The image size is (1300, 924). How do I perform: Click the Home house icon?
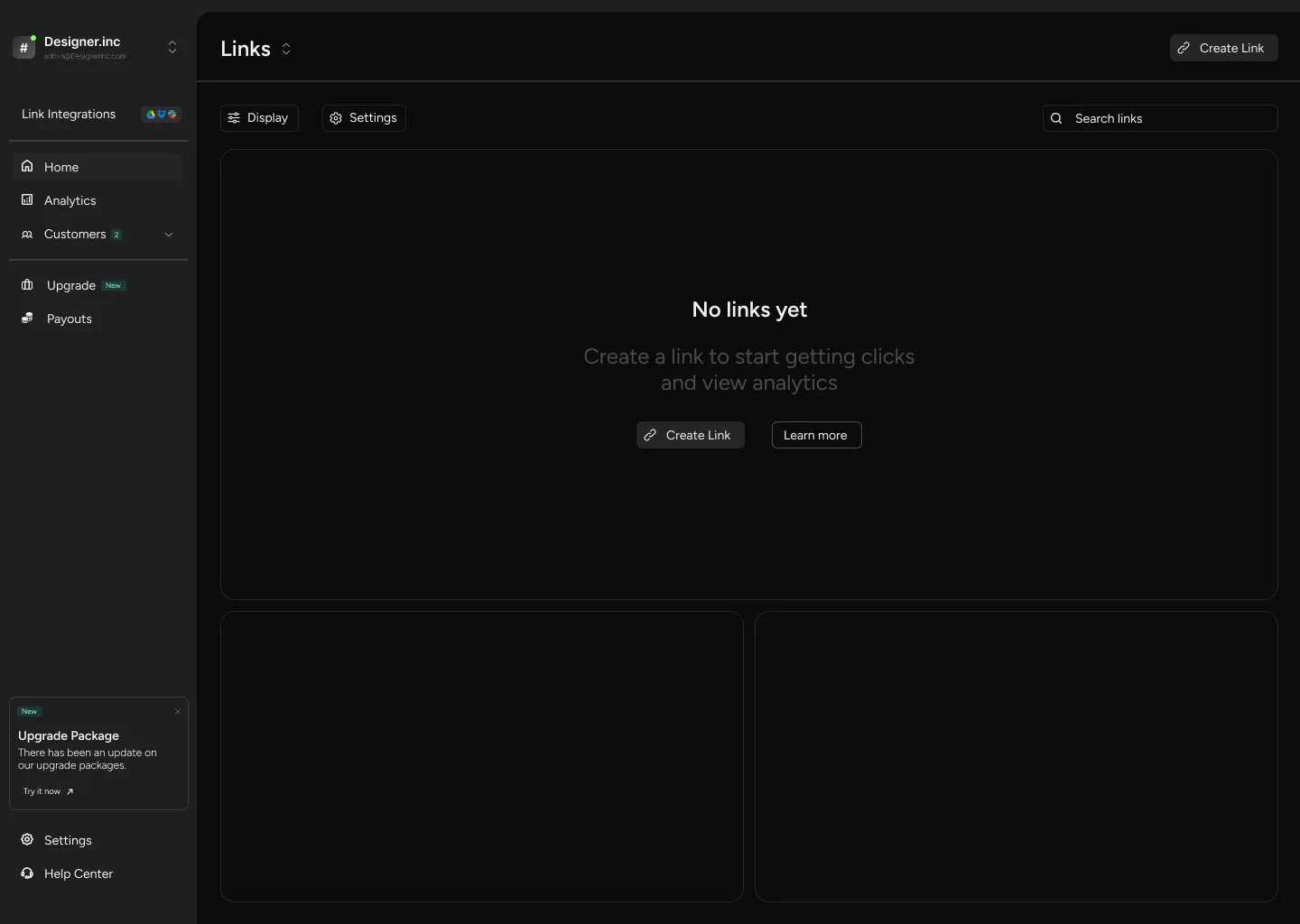(27, 166)
